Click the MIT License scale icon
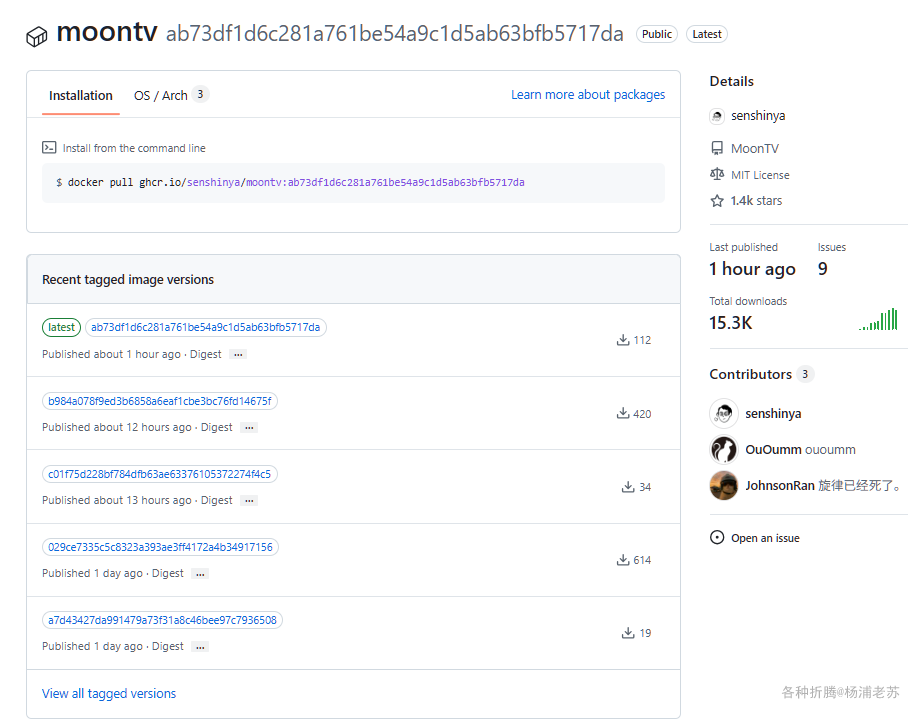The height and width of the screenshot is (719, 921). point(717,174)
